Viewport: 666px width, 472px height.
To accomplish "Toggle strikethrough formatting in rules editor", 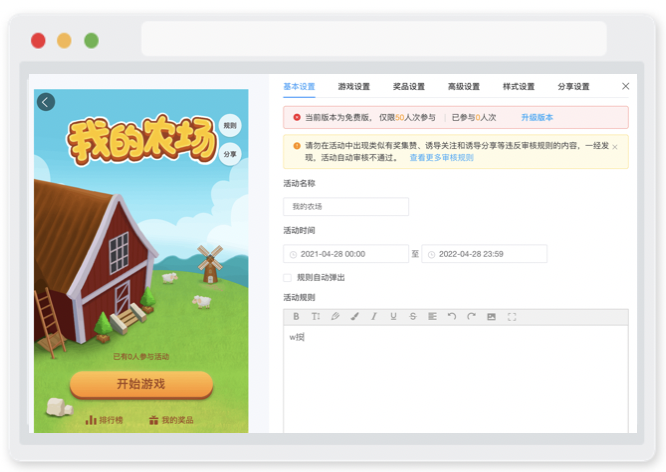I will pyautogui.click(x=413, y=317).
